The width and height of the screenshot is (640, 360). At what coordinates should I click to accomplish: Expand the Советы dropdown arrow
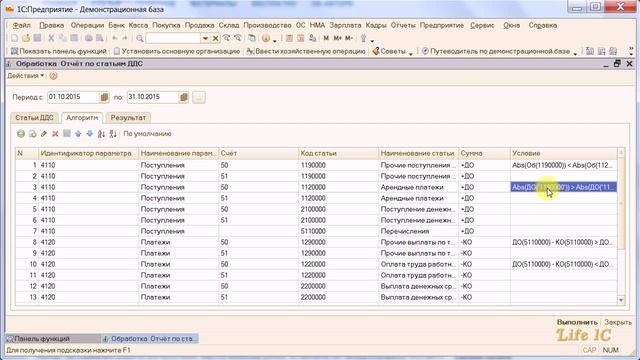(411, 53)
